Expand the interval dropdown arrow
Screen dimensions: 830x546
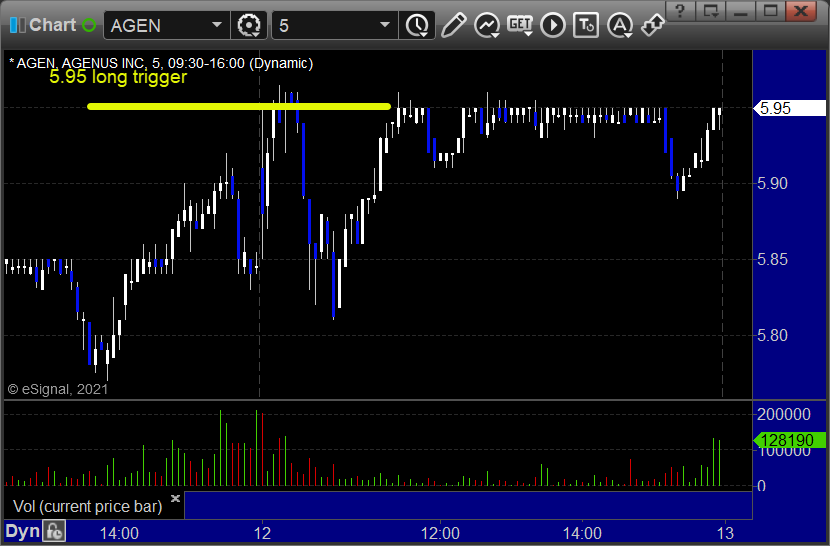point(385,25)
